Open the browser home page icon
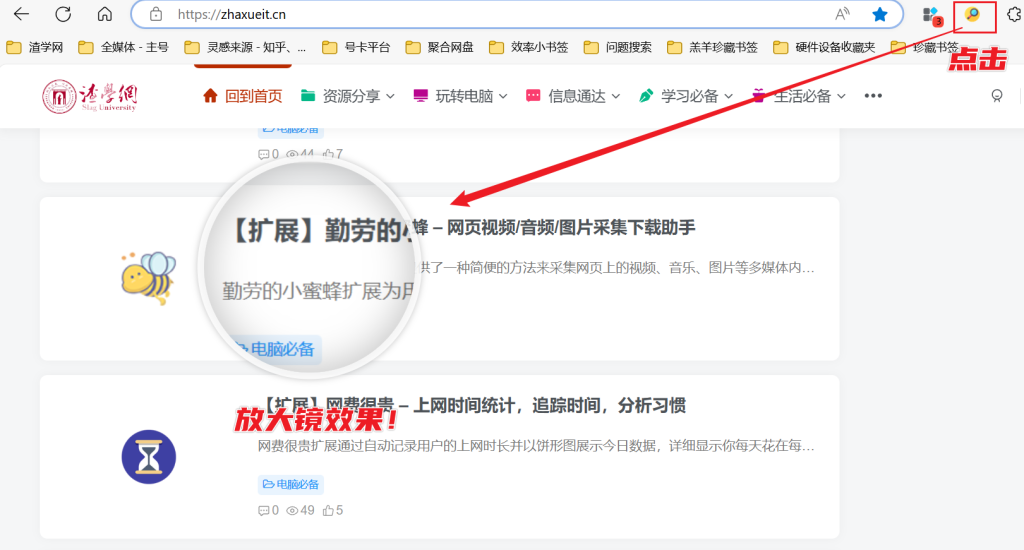The width and height of the screenshot is (1024, 550). click(x=104, y=14)
